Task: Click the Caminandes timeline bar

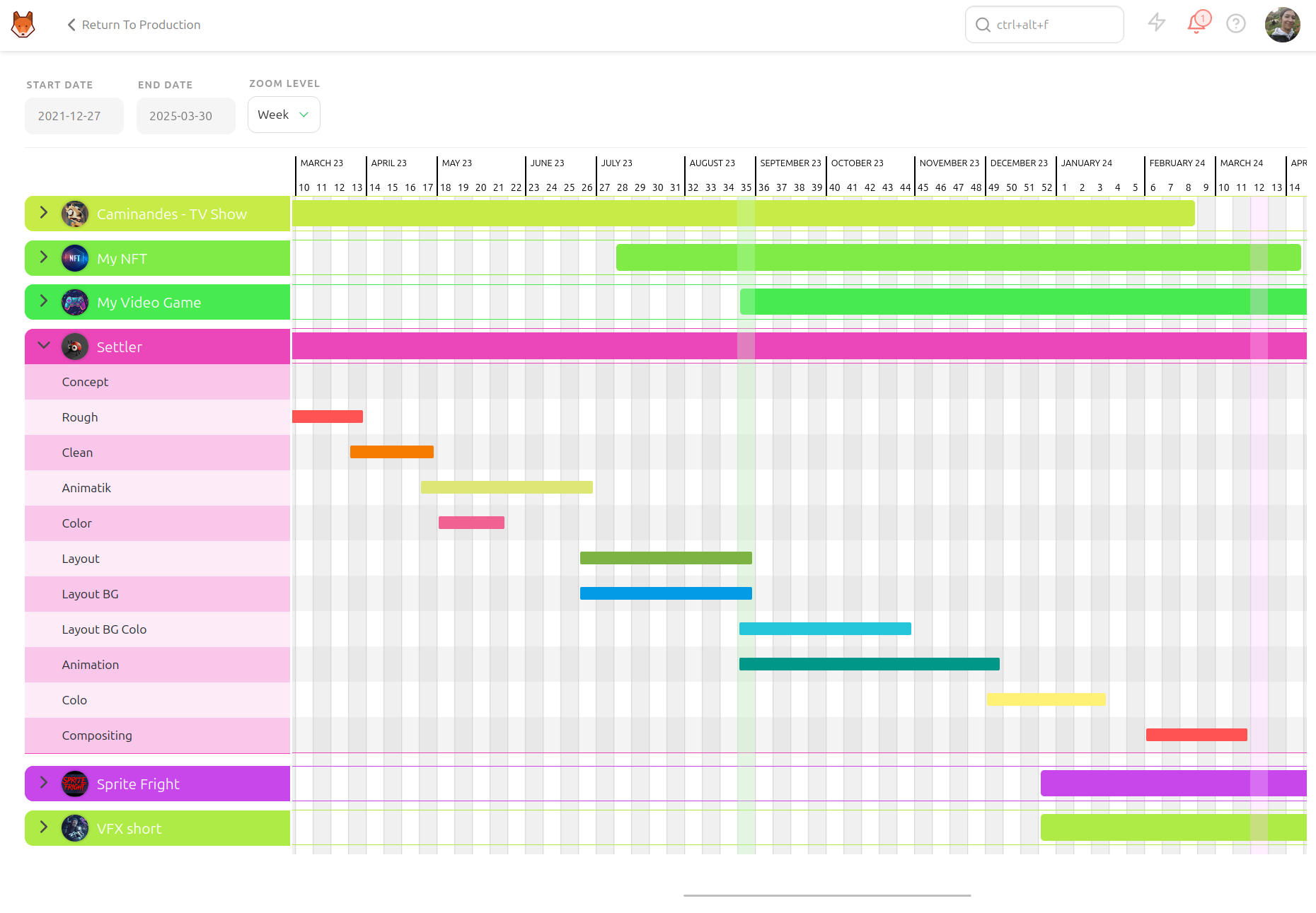Action: (x=744, y=214)
